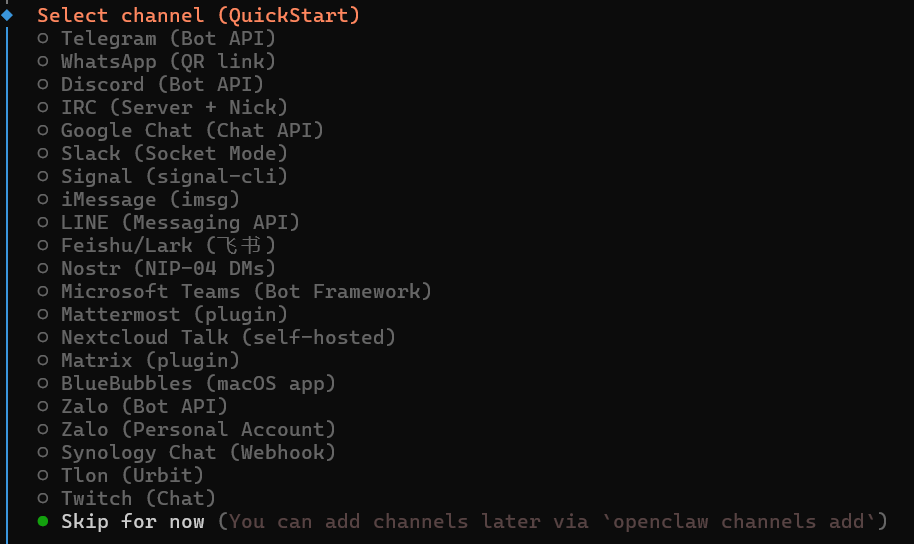
Task: Pick Nextcloud Talk (self-hosted) option
Action: pyautogui.click(x=228, y=338)
